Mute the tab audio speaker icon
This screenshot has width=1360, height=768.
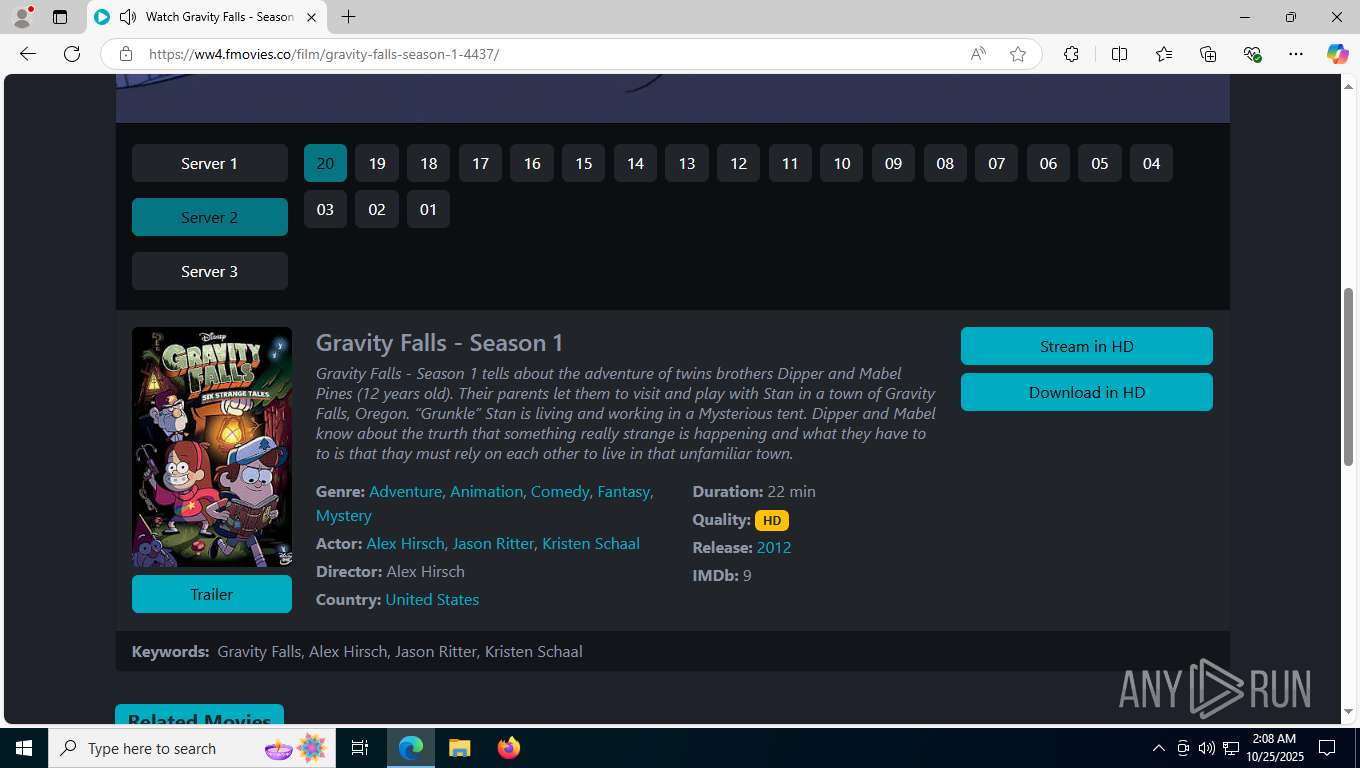tap(128, 17)
